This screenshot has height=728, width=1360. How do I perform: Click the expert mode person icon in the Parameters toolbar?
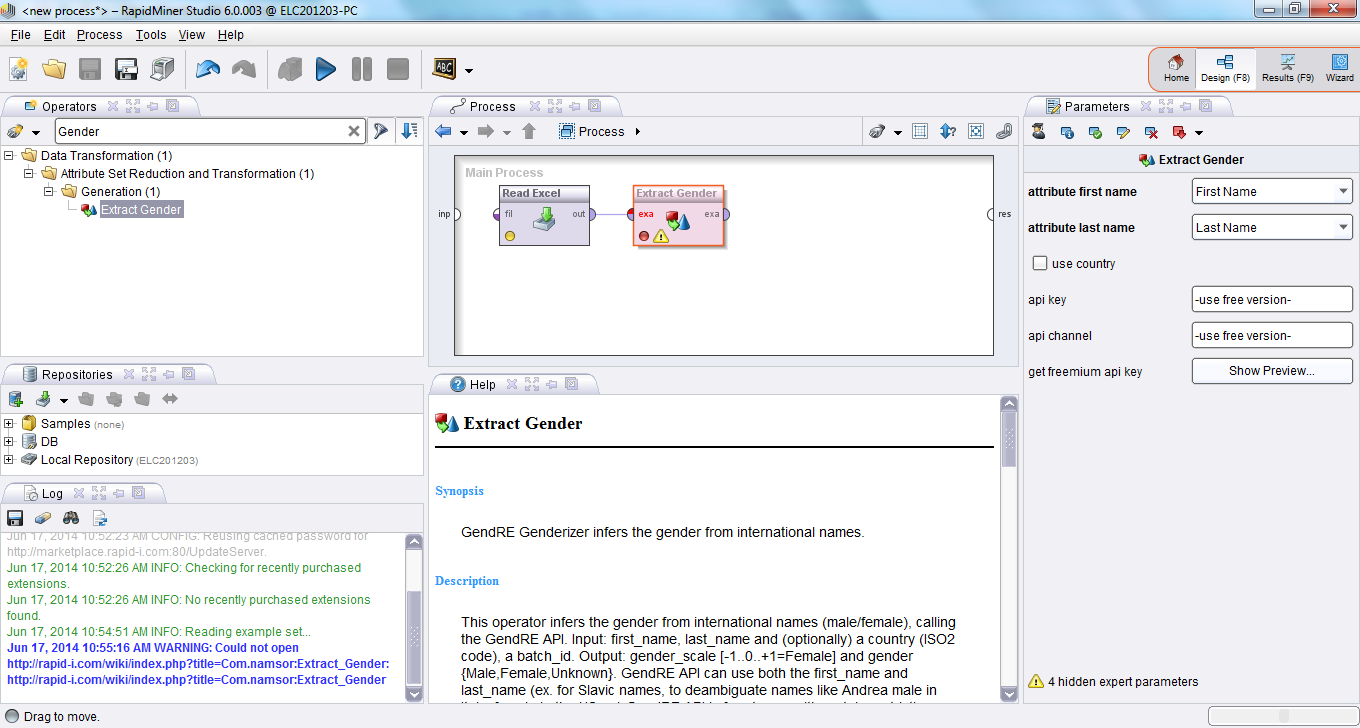[1039, 132]
